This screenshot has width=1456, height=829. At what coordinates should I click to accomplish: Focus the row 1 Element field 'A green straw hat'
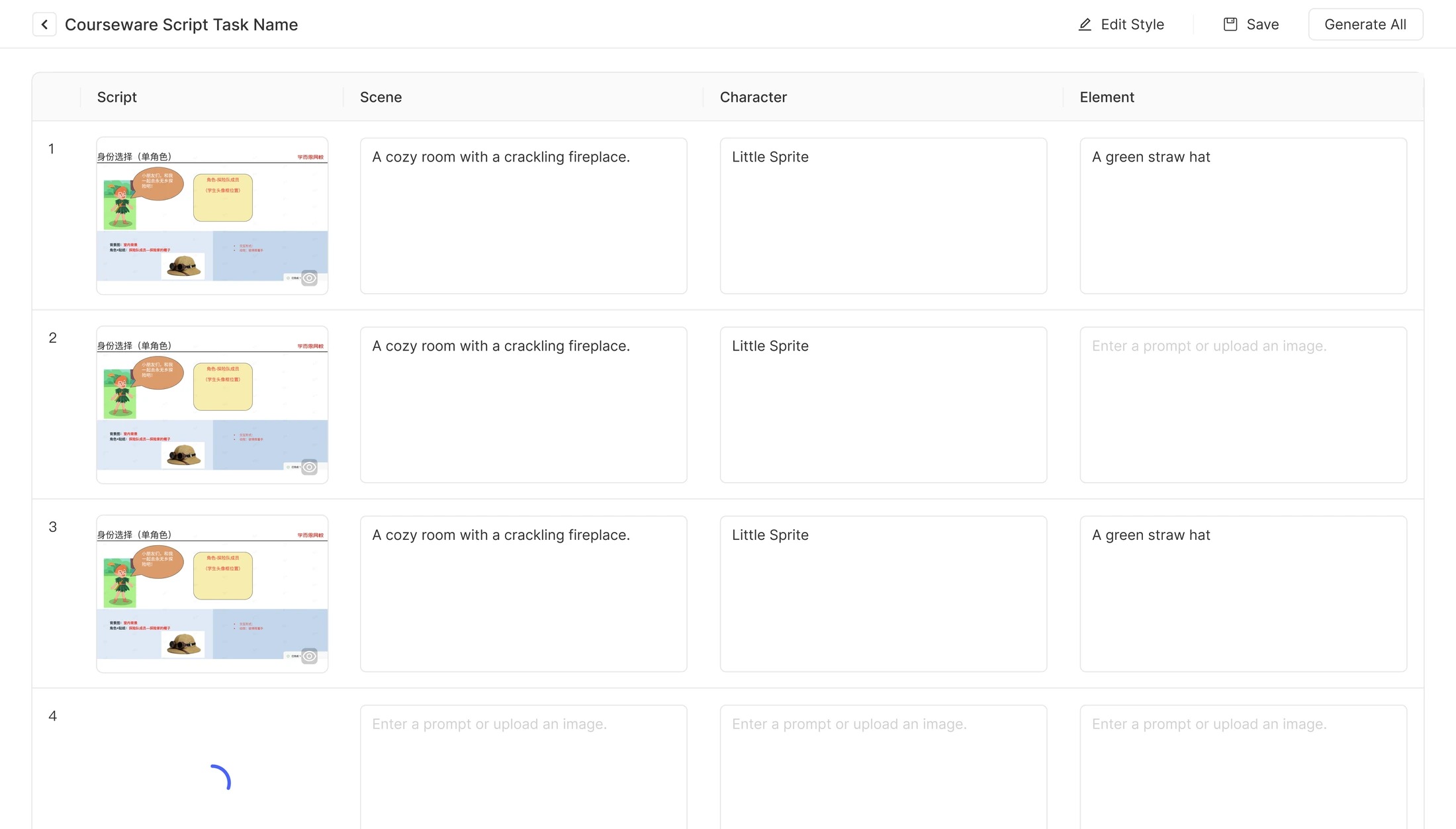click(x=1244, y=216)
